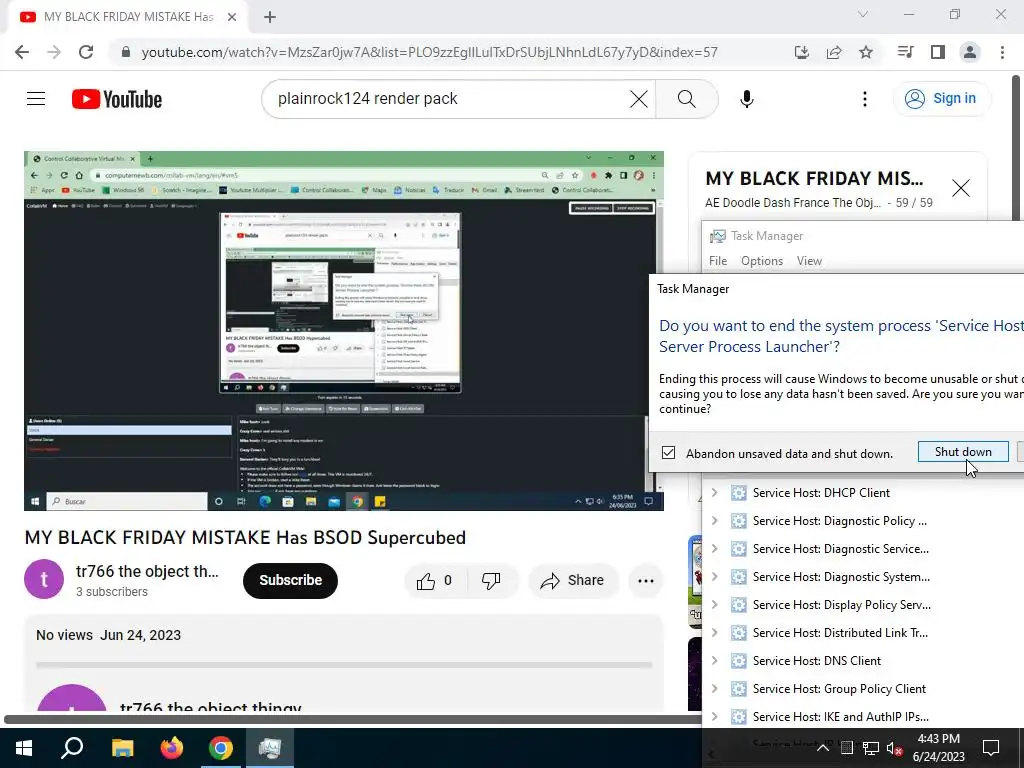Open the tr766 channel avatar
This screenshot has width=1024, height=768.
coord(44,579)
